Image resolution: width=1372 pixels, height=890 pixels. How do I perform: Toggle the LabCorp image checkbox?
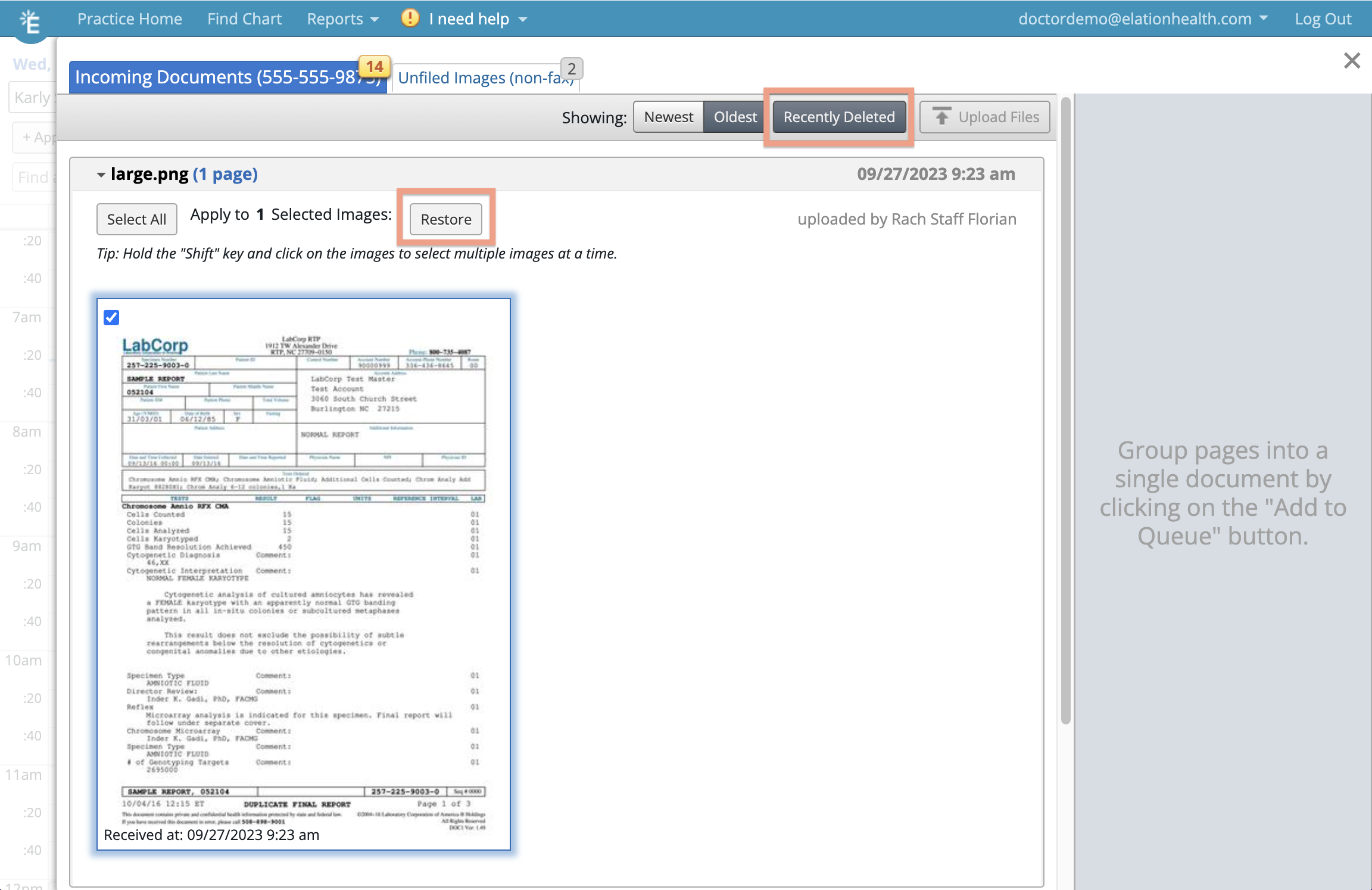coord(111,317)
